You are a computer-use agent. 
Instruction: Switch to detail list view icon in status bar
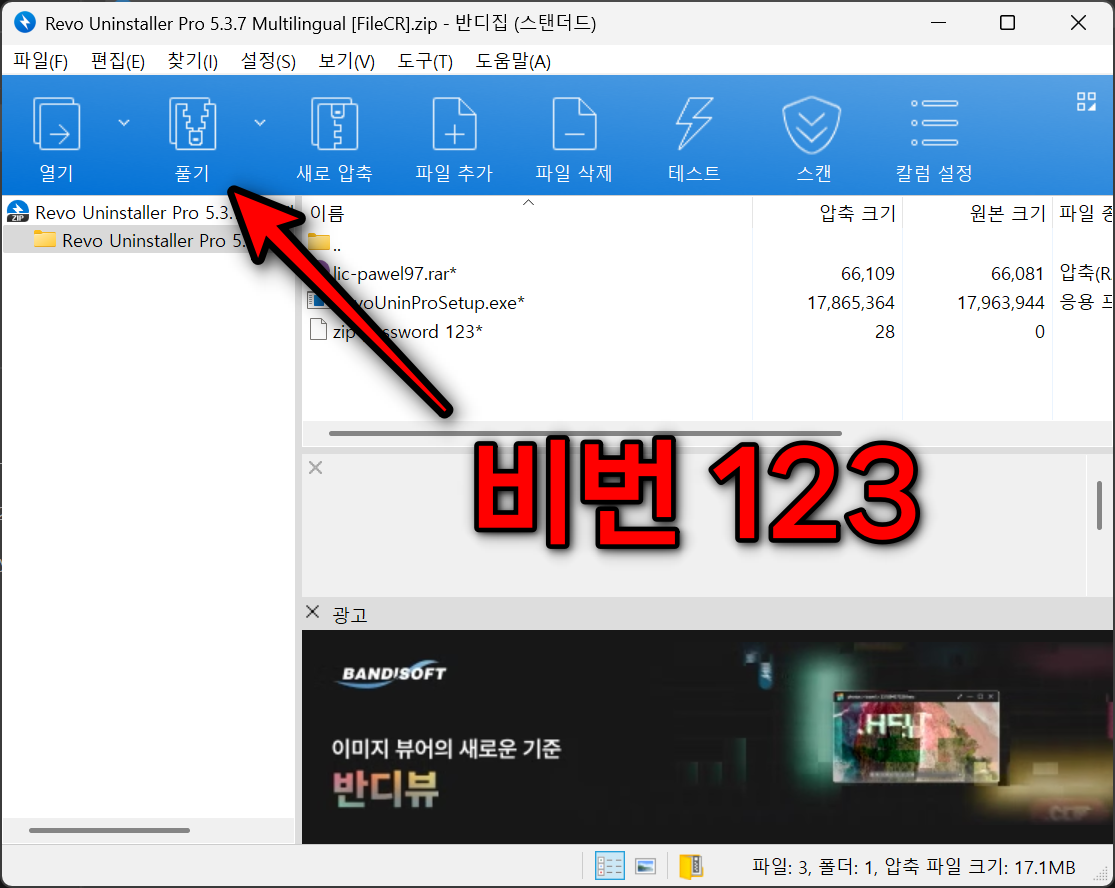click(609, 865)
